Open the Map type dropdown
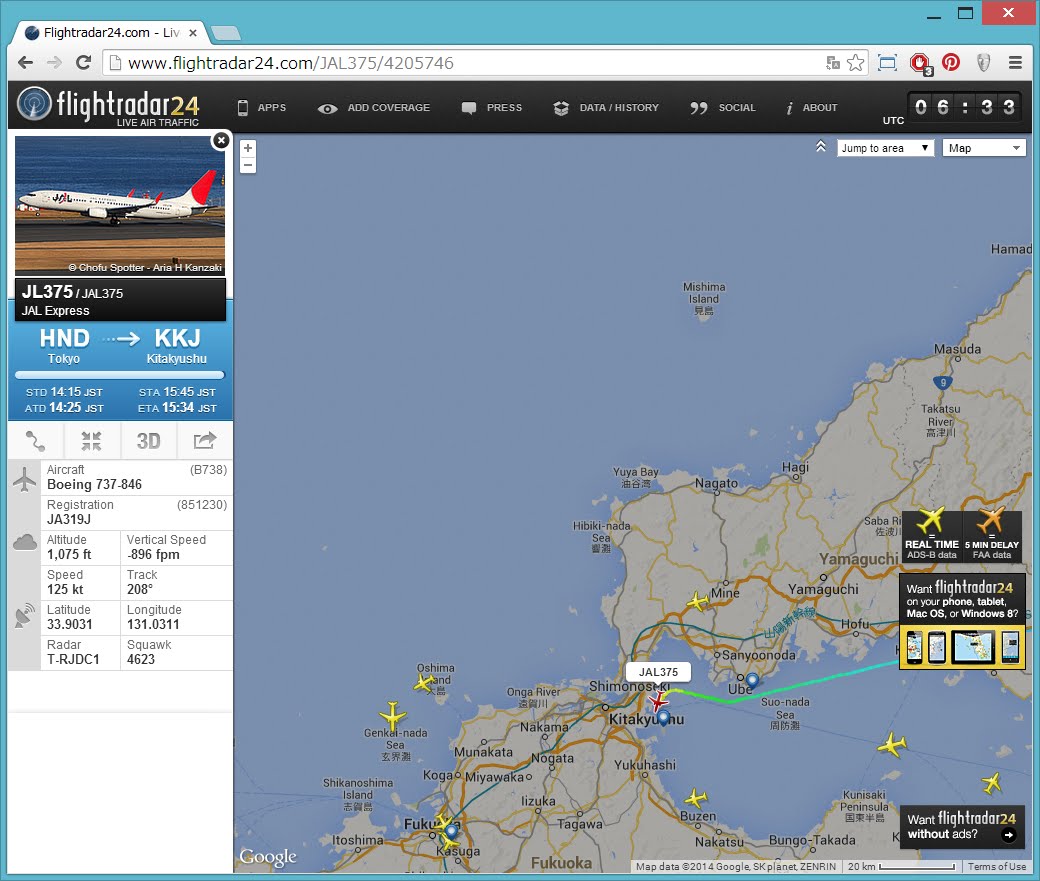Image resolution: width=1040 pixels, height=881 pixels. click(x=984, y=148)
